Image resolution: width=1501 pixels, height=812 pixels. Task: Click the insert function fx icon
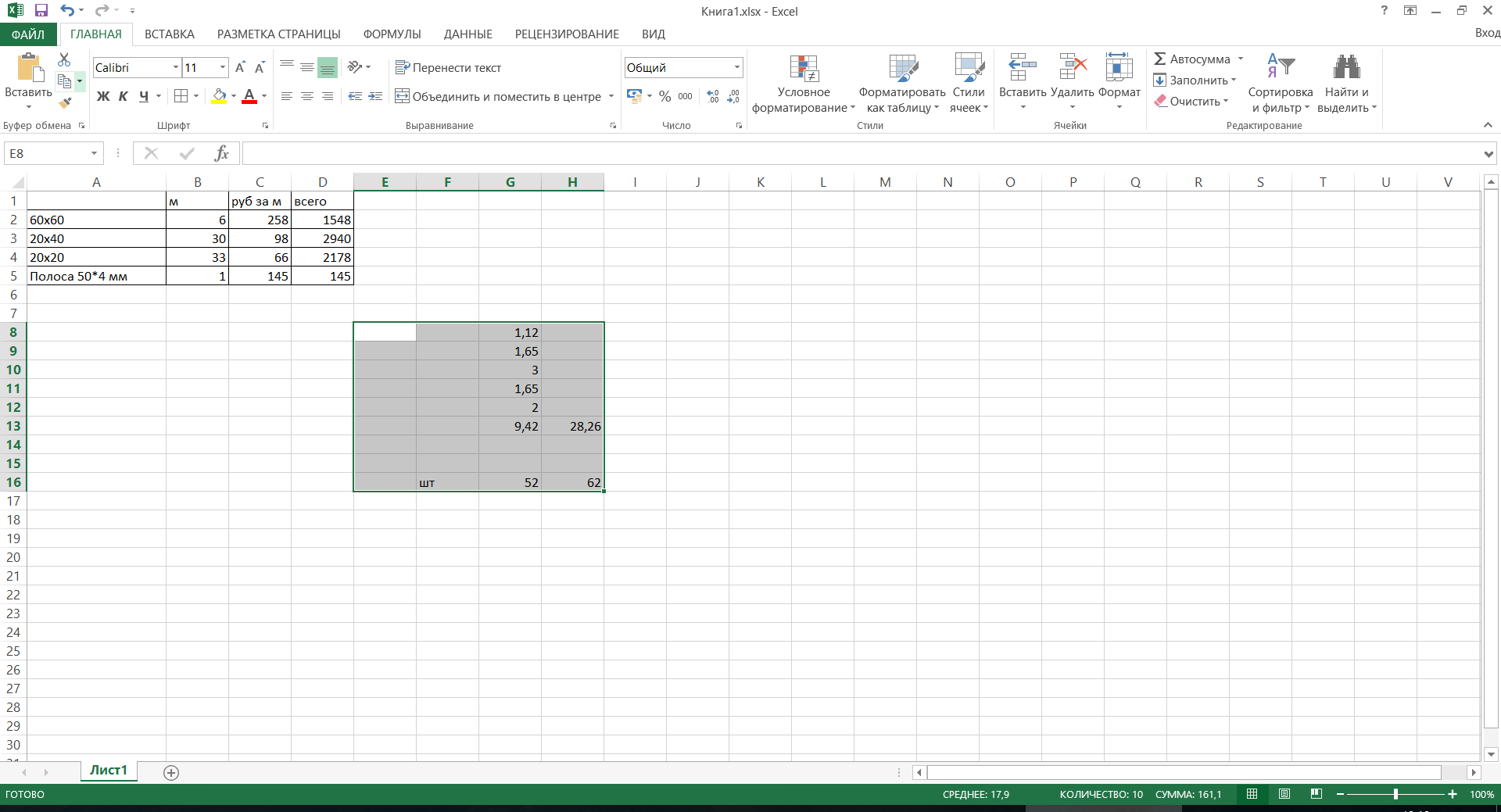221,153
